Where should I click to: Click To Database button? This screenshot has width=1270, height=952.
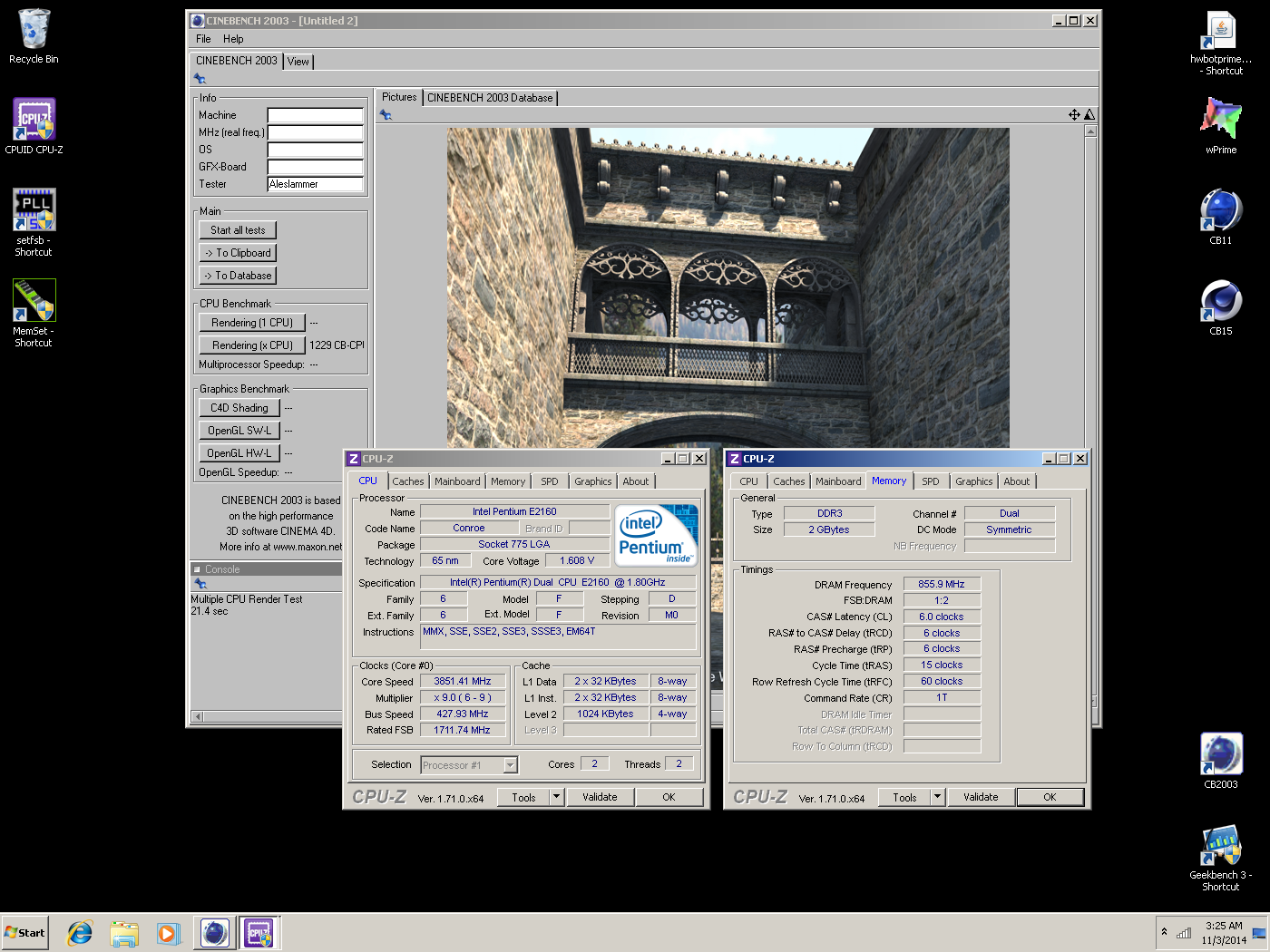[238, 276]
